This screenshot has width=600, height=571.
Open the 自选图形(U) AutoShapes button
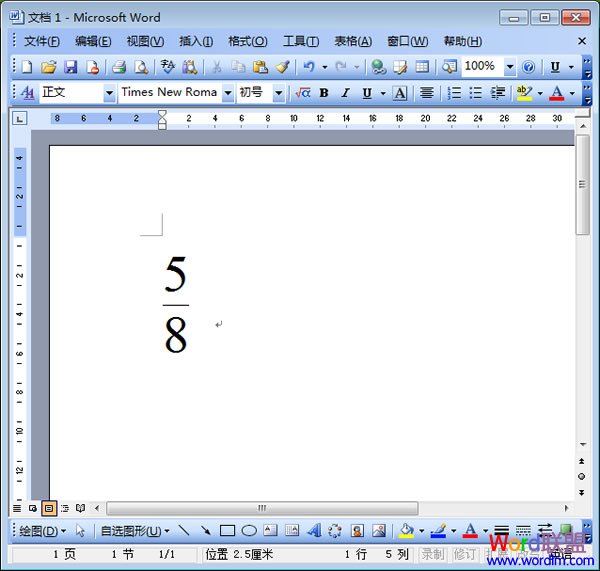click(135, 531)
